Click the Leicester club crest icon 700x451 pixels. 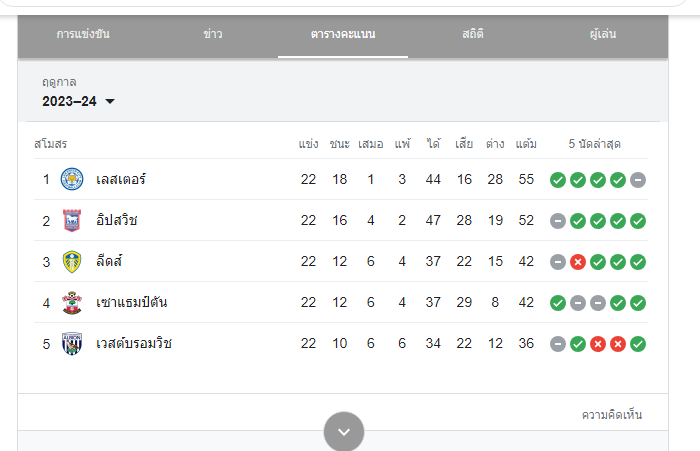(x=72, y=179)
